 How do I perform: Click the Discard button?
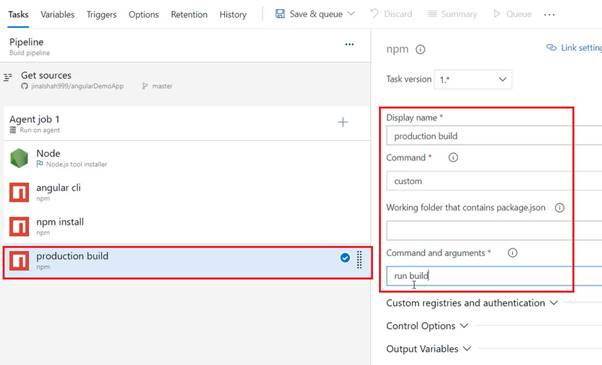[x=391, y=14]
